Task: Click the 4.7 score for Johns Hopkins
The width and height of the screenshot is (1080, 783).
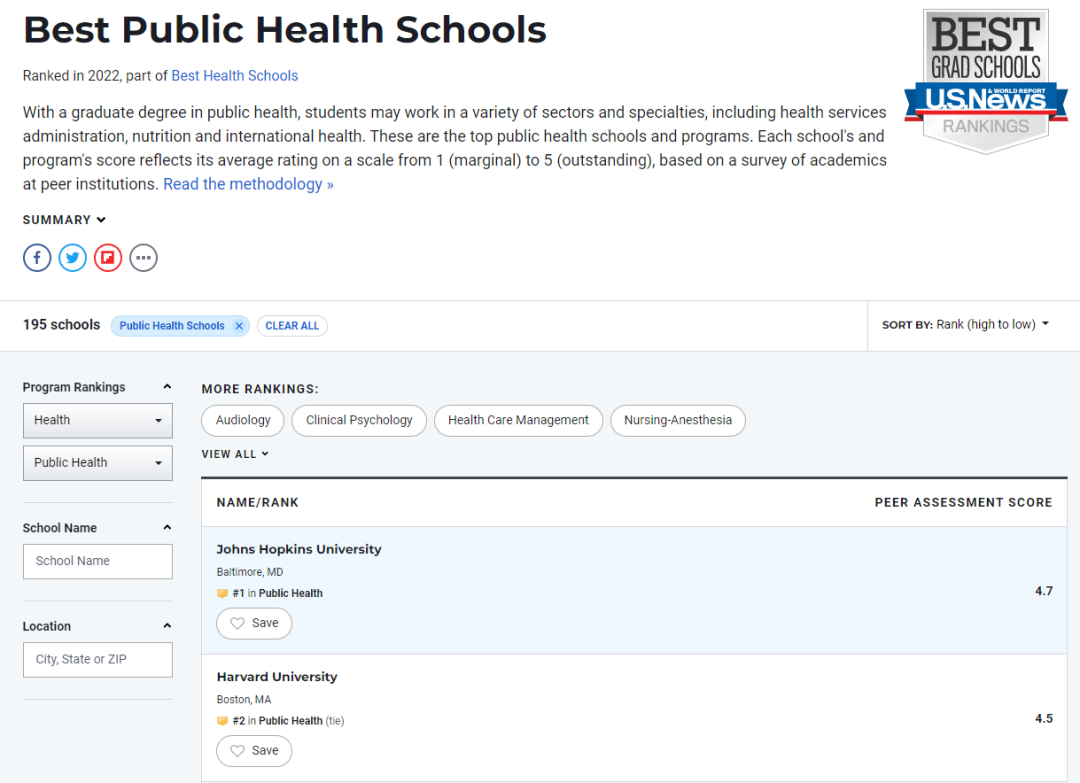Action: point(1043,591)
